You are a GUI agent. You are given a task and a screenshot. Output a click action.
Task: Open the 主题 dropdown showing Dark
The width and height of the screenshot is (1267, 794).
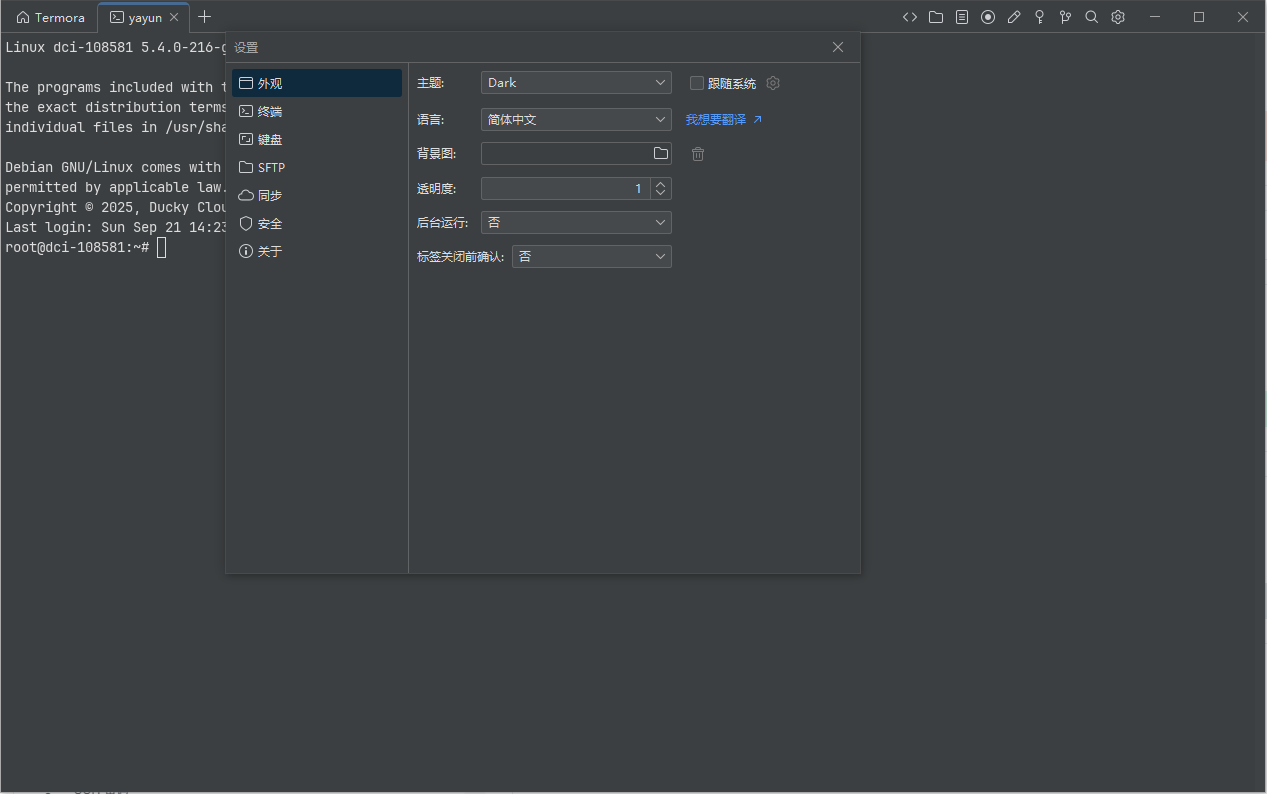coord(575,82)
